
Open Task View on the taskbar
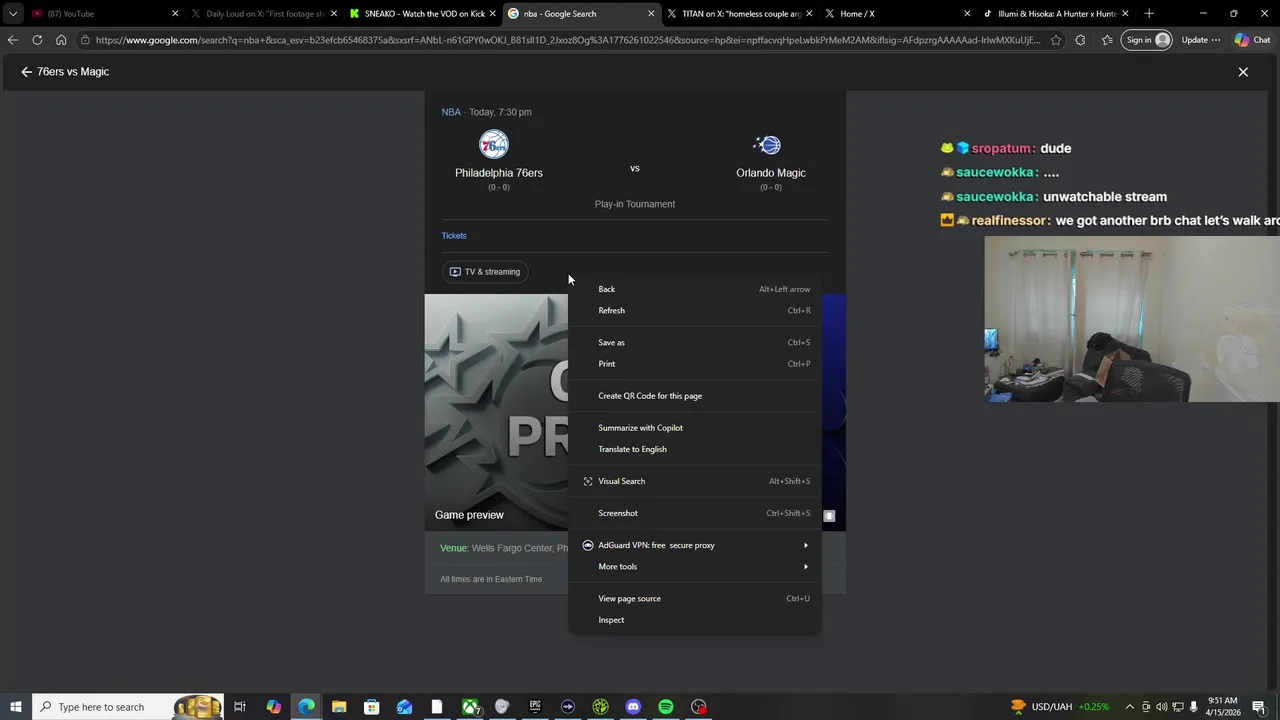tap(240, 707)
